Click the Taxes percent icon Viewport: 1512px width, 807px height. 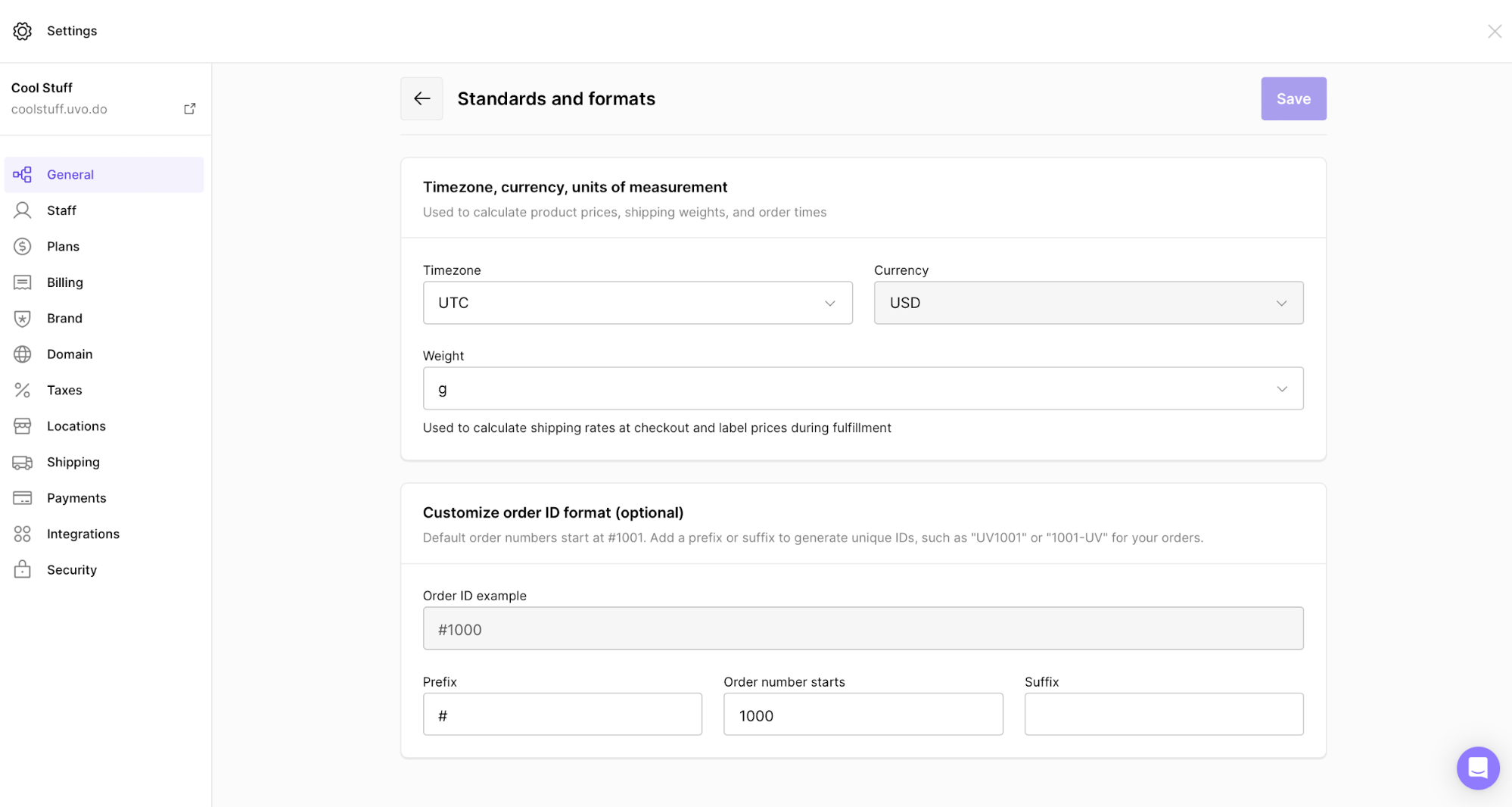[23, 390]
